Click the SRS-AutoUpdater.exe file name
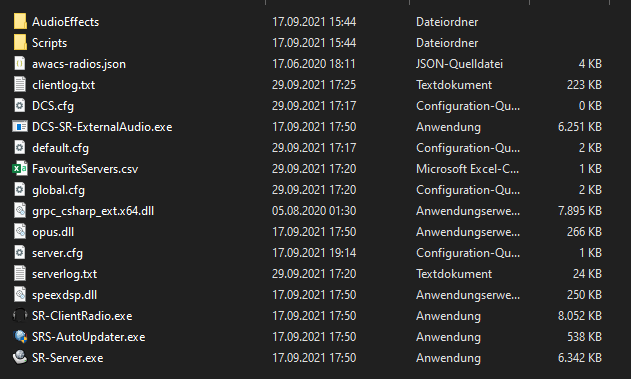This screenshot has height=379, width=631. 89,337
